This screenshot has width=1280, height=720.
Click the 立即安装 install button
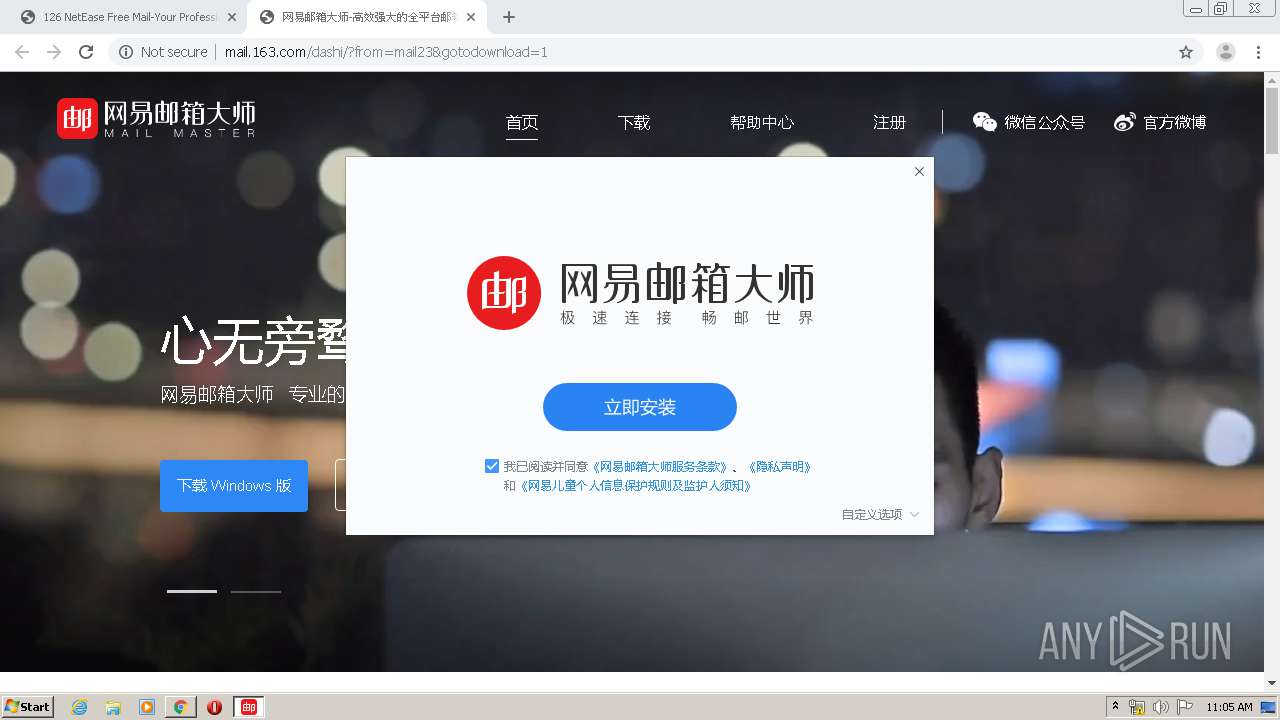pyautogui.click(x=640, y=407)
